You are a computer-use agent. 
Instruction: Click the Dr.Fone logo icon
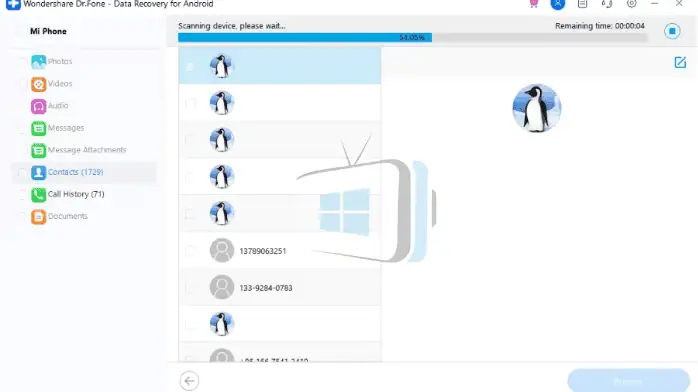[x=13, y=4]
